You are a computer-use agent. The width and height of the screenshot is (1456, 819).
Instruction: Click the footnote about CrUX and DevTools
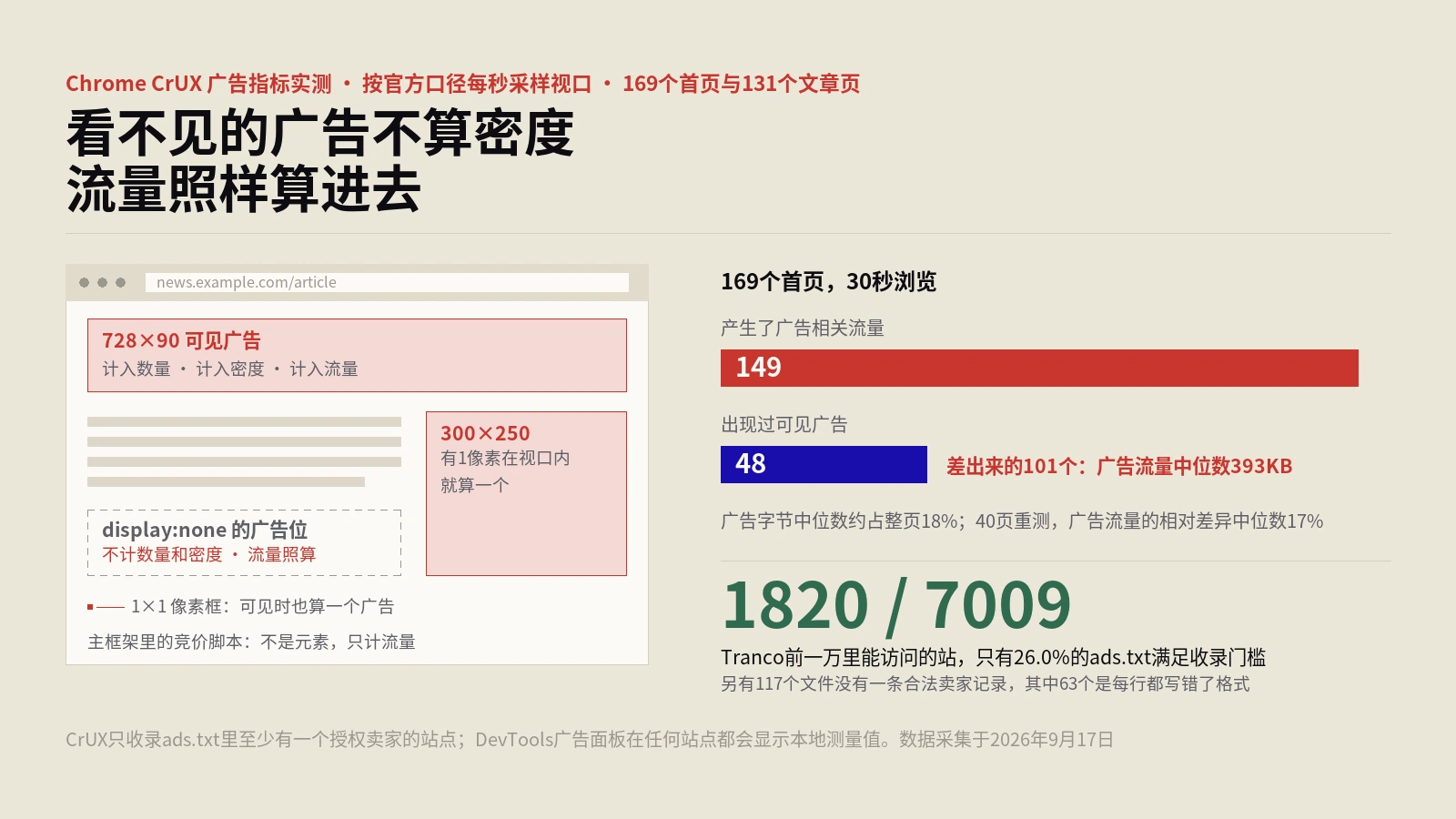click(x=590, y=739)
